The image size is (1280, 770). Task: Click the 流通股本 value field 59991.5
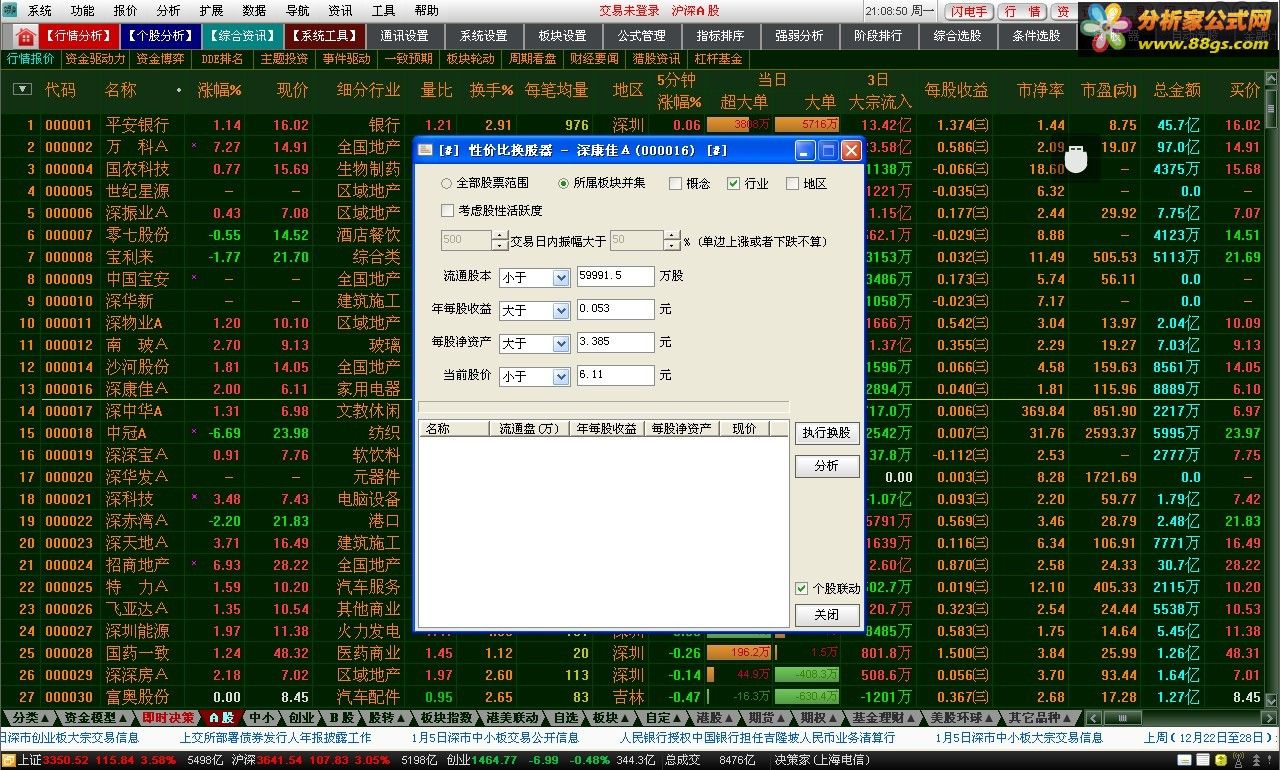(x=616, y=276)
